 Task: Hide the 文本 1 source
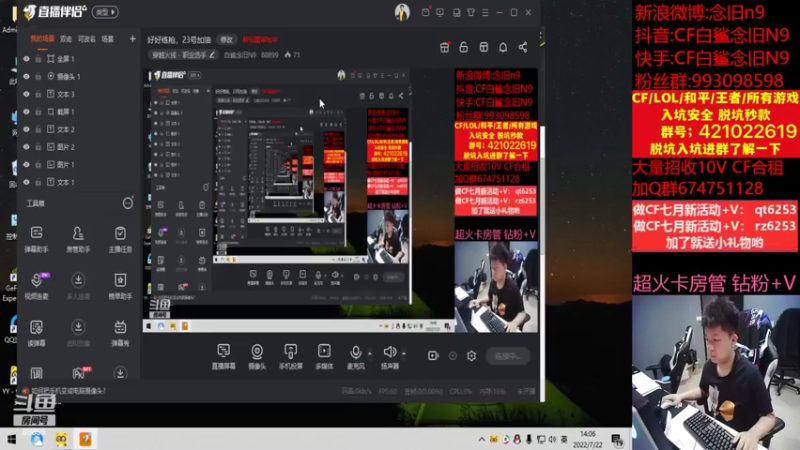(x=27, y=182)
